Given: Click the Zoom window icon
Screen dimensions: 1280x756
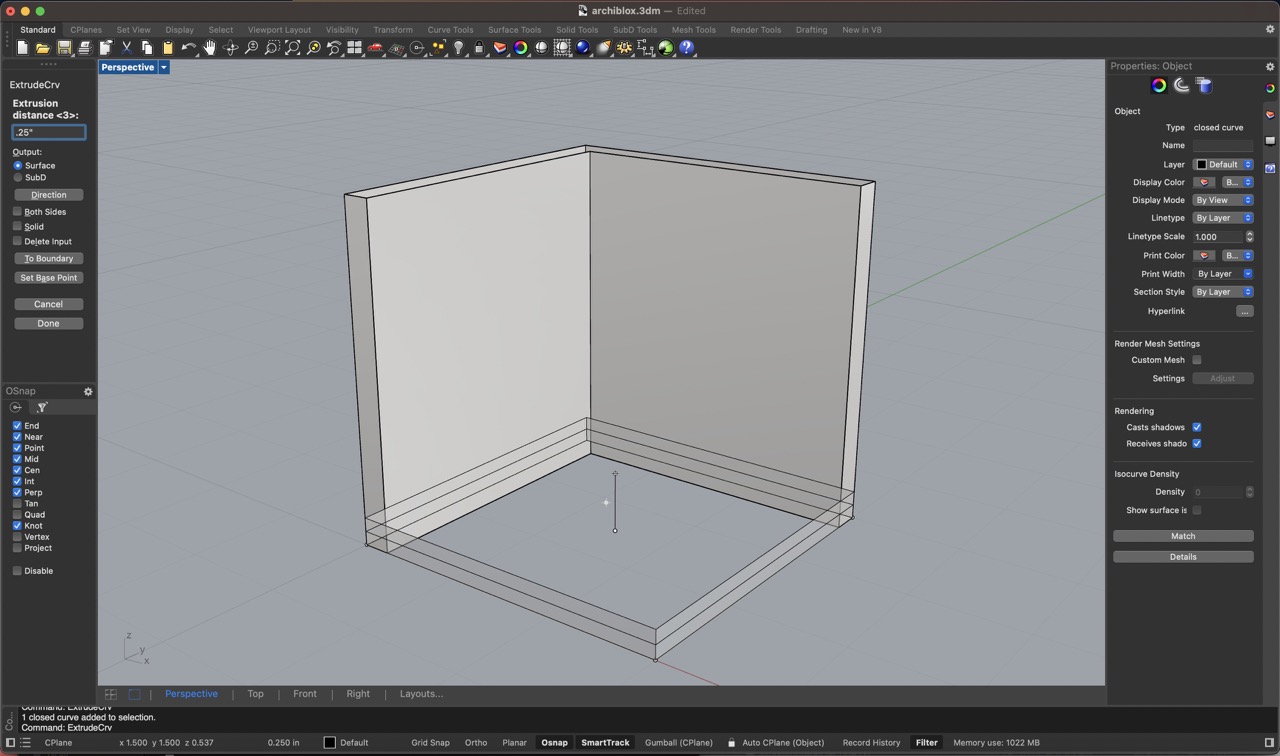Looking at the screenshot, I should 272,48.
